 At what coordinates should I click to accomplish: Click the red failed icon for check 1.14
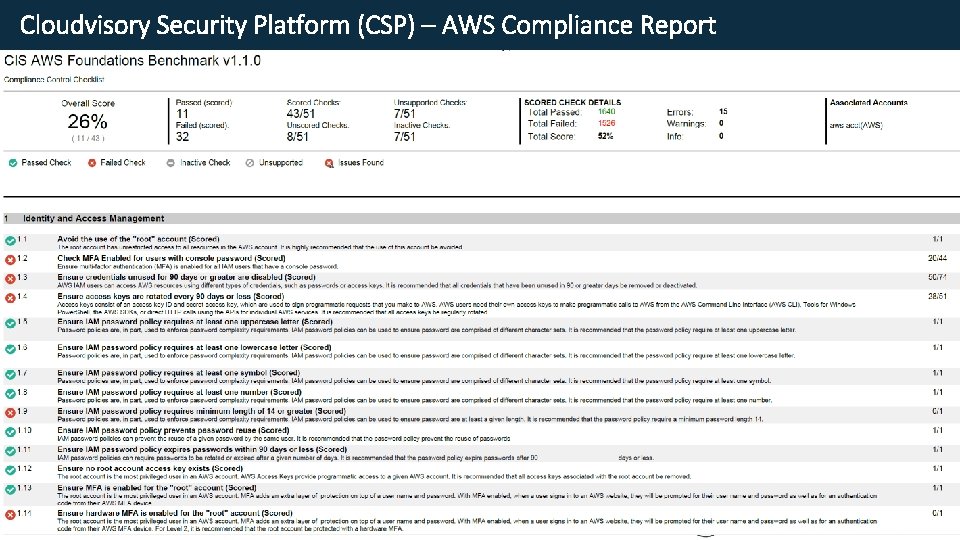click(x=9, y=514)
